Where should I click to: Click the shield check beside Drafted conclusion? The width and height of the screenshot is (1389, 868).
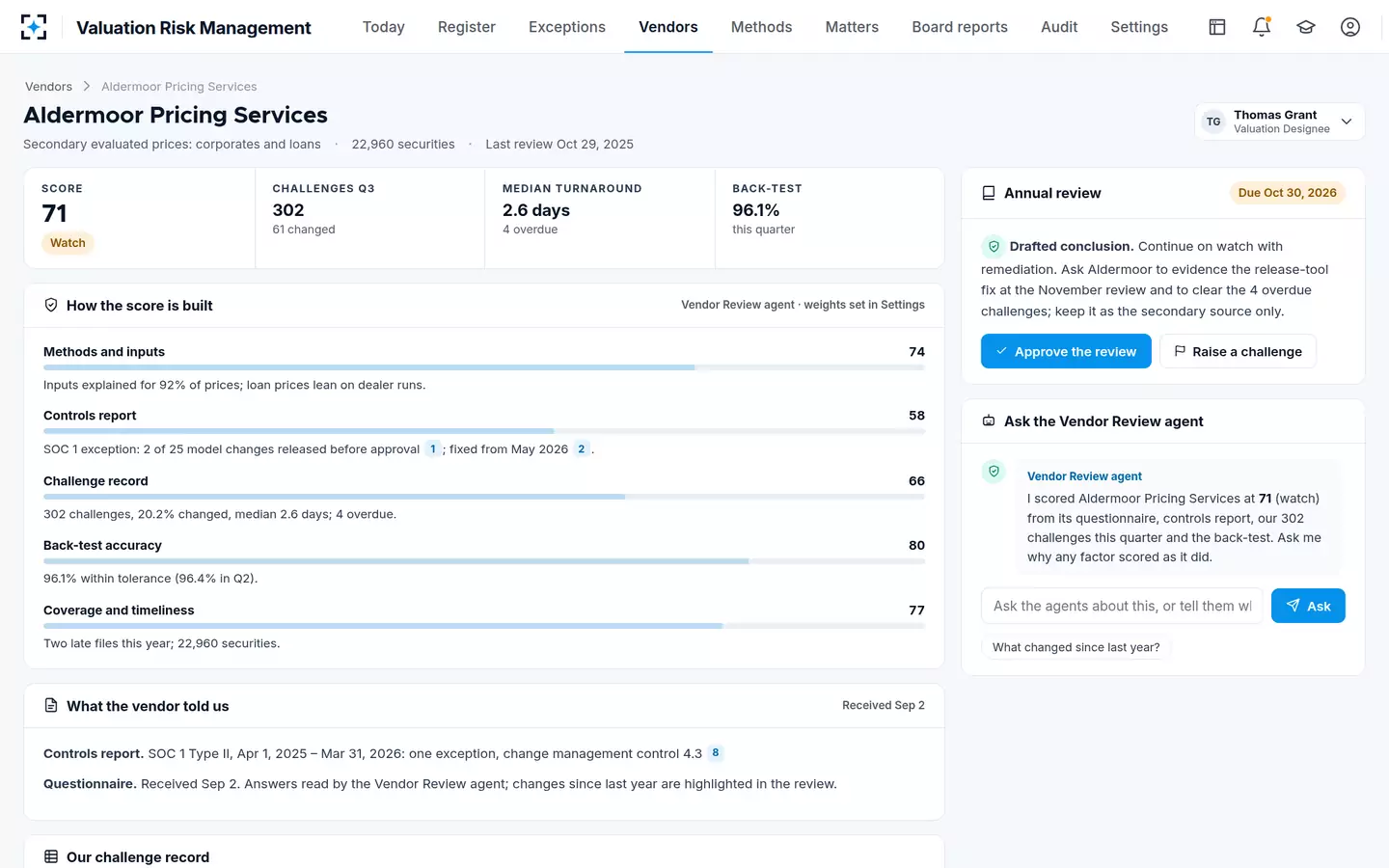[994, 246]
